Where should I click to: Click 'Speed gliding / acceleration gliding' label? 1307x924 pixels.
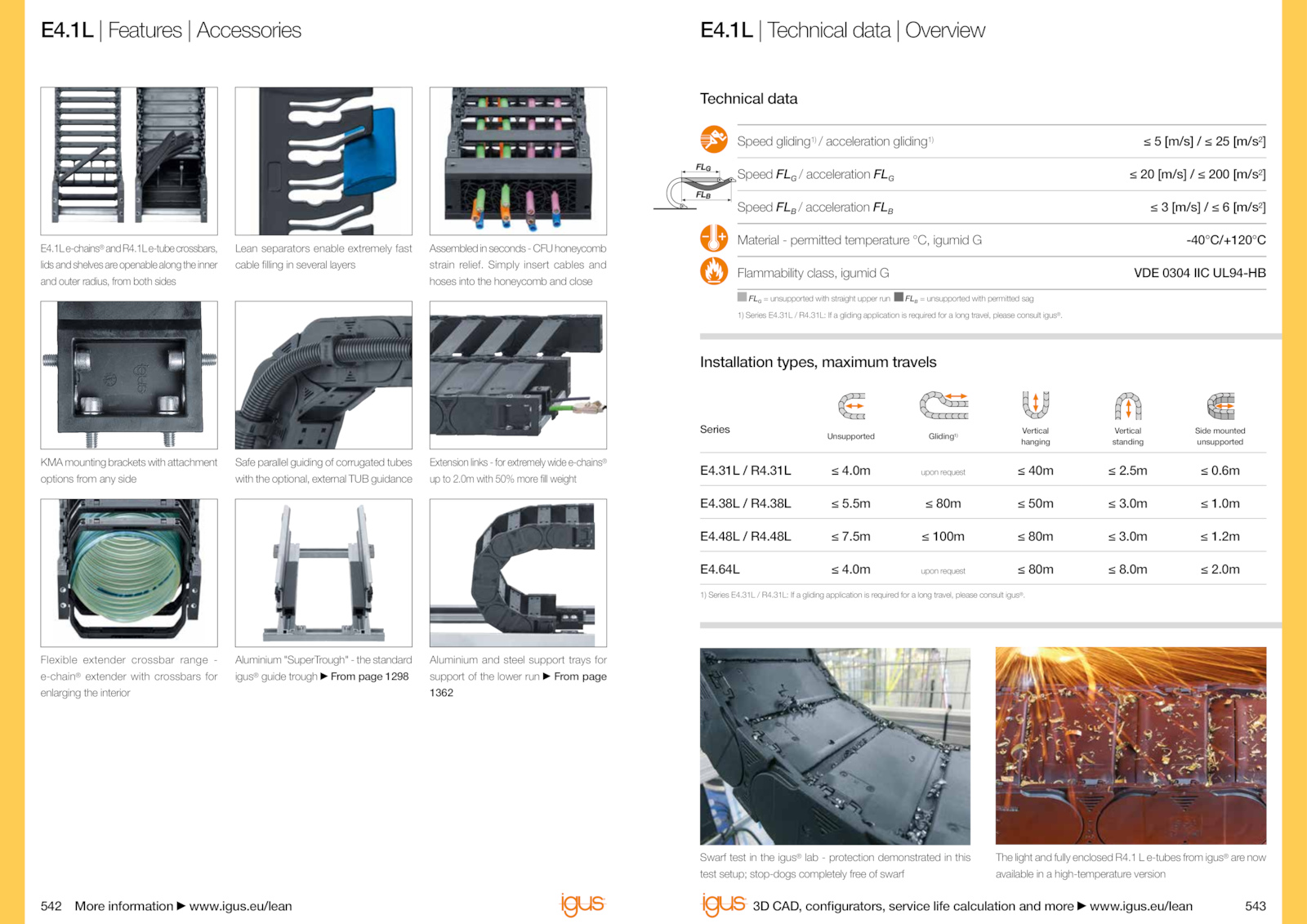[x=835, y=141]
